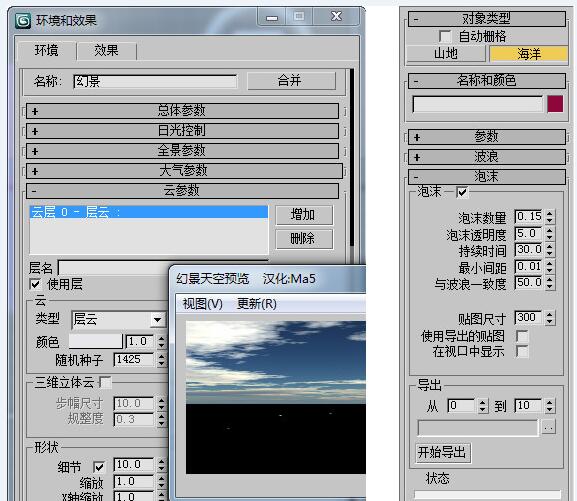Expand the 总体参数 rollout

(182, 111)
